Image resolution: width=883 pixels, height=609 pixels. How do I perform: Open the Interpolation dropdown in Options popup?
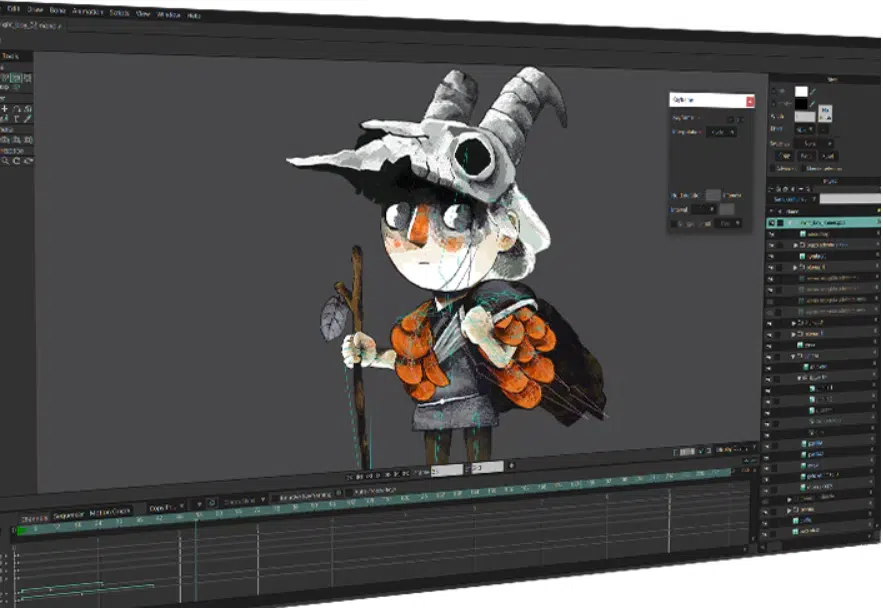click(x=722, y=132)
